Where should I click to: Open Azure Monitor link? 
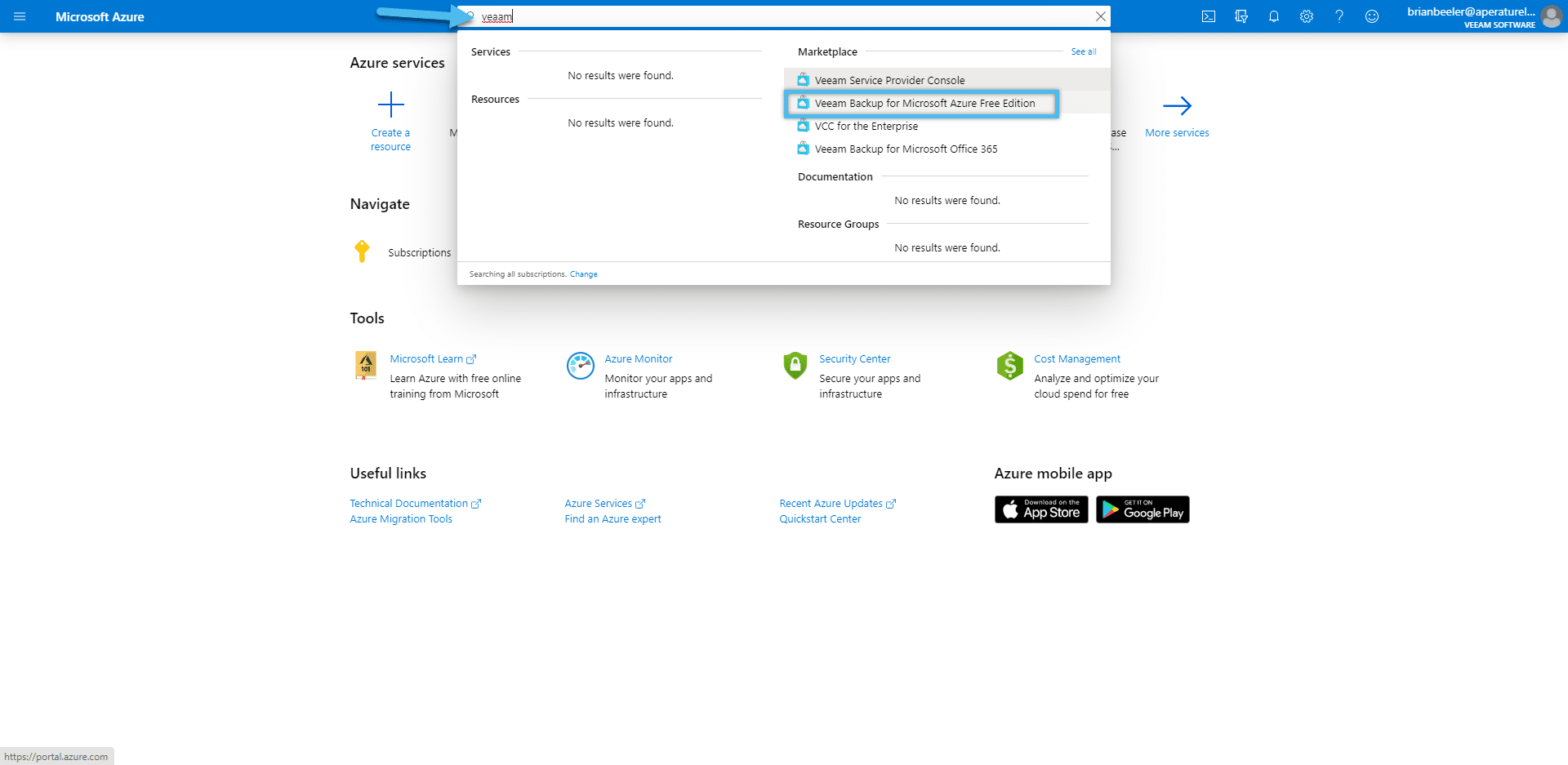point(639,358)
